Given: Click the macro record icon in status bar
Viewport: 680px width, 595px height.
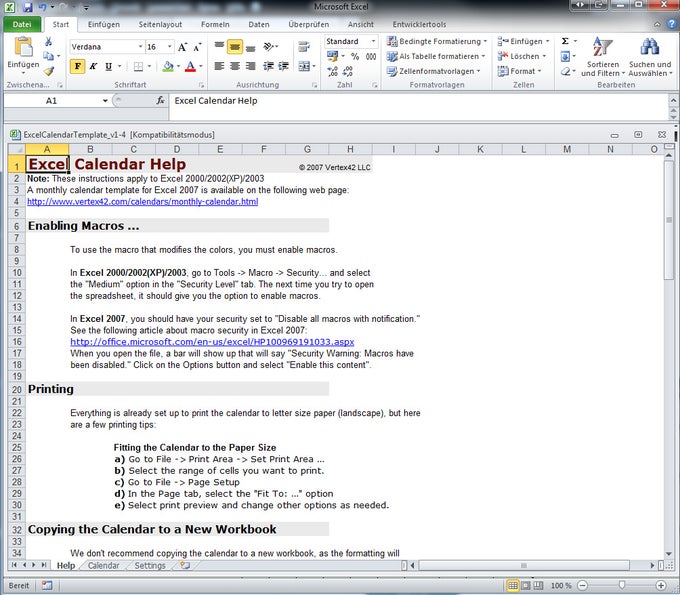Looking at the screenshot, I should click(47, 585).
